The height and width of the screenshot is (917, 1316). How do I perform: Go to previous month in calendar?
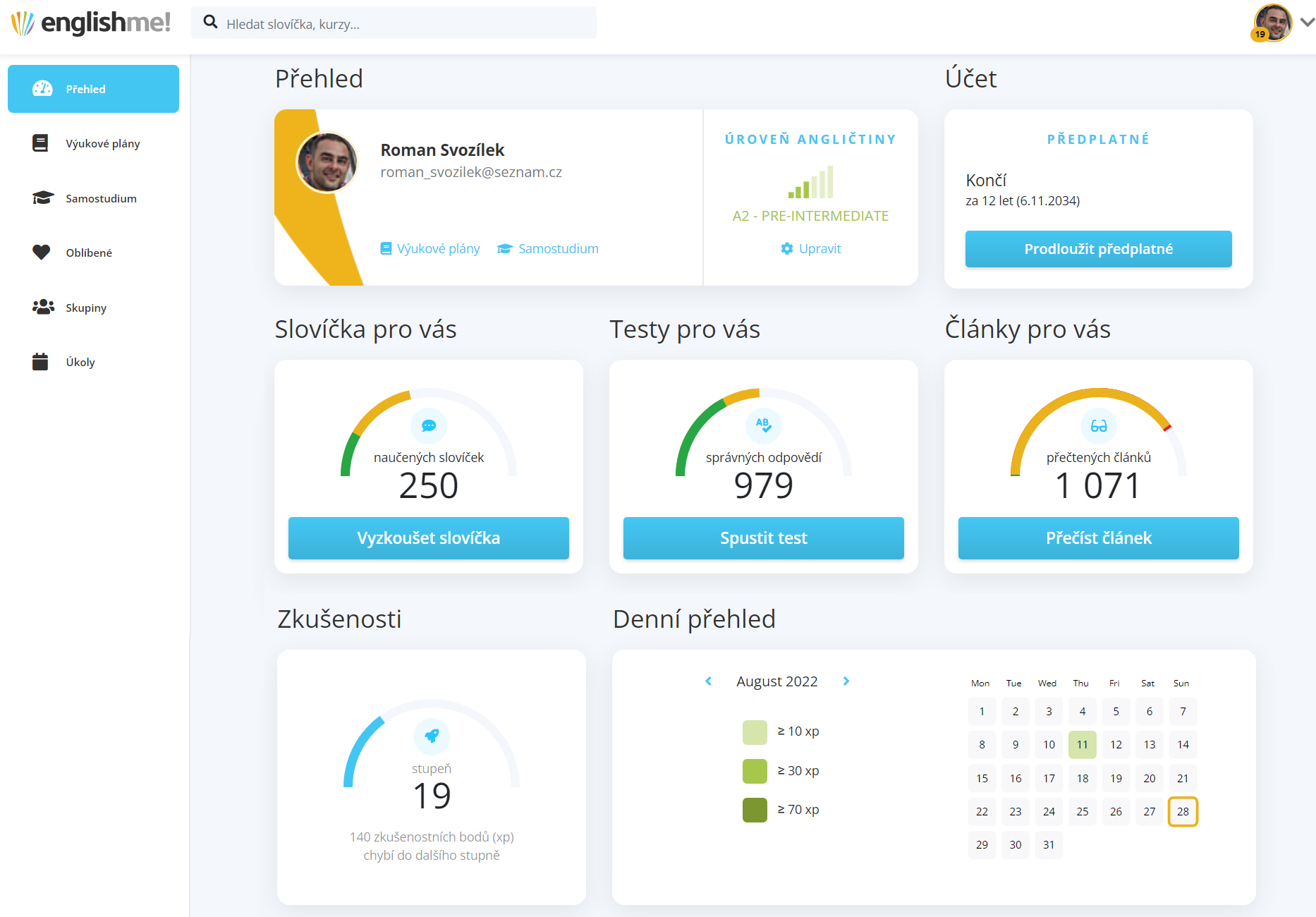[708, 681]
